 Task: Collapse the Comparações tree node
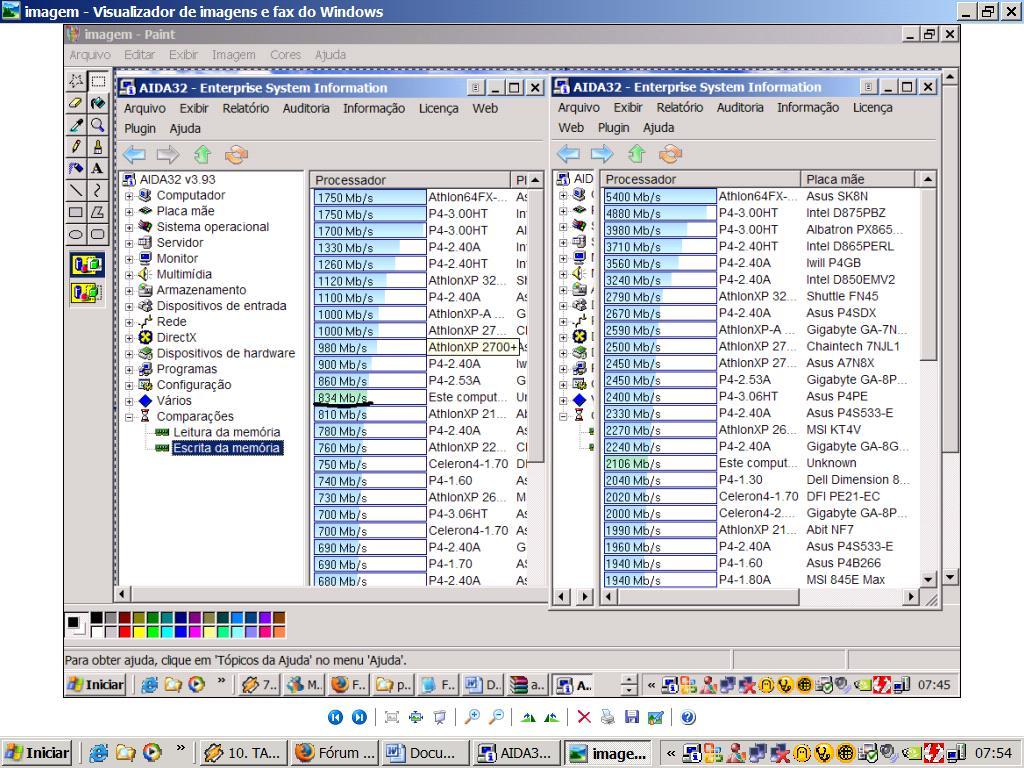click(x=129, y=417)
